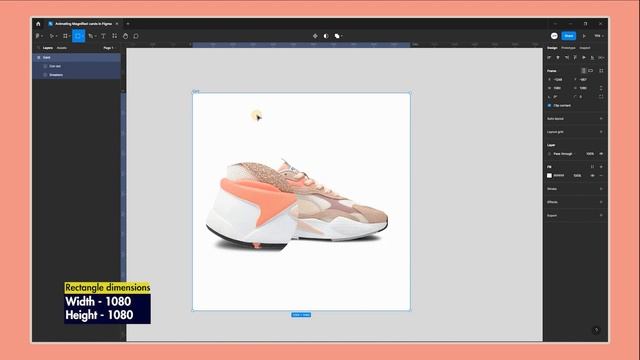Click the mask half-circle icon
The height and width of the screenshot is (360, 640).
pyautogui.click(x=326, y=36)
